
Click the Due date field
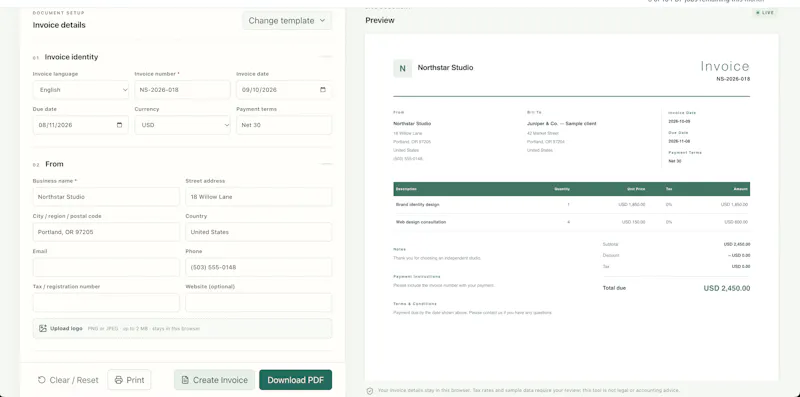(81, 125)
